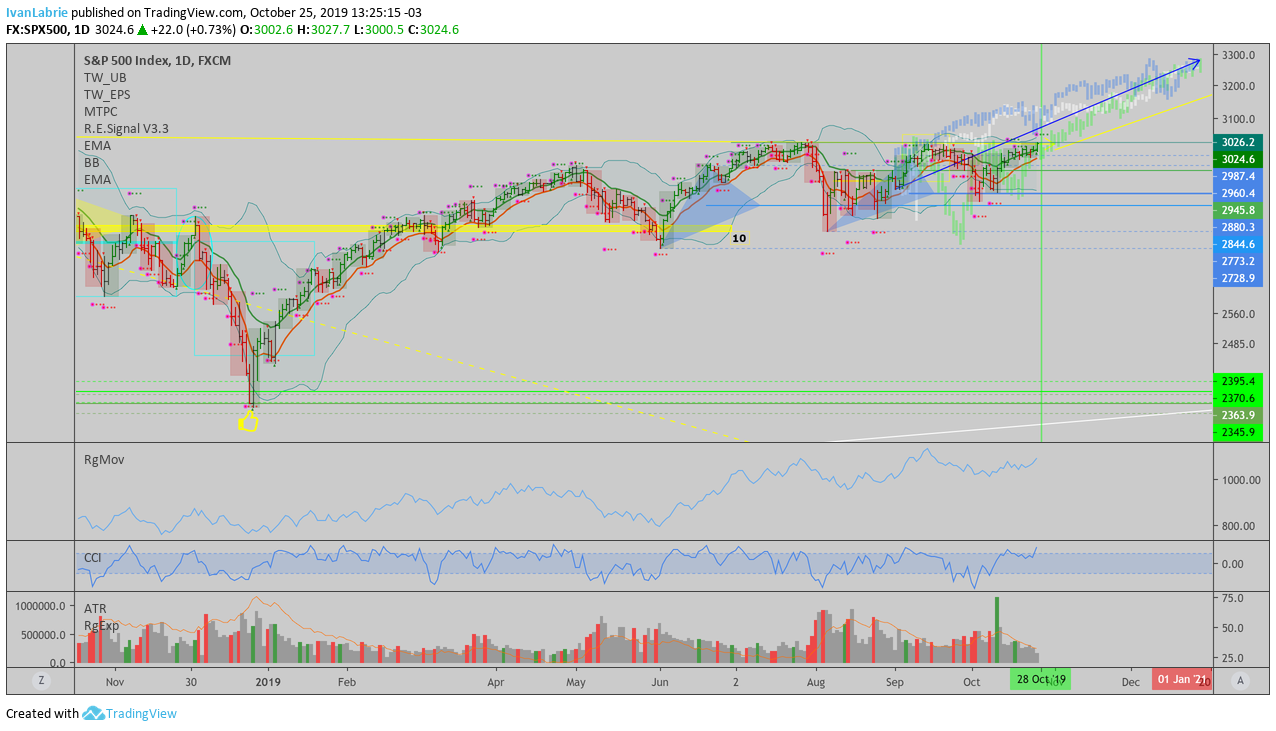Click the close value C:3024.6
The width and height of the screenshot is (1276, 731).
(x=433, y=30)
